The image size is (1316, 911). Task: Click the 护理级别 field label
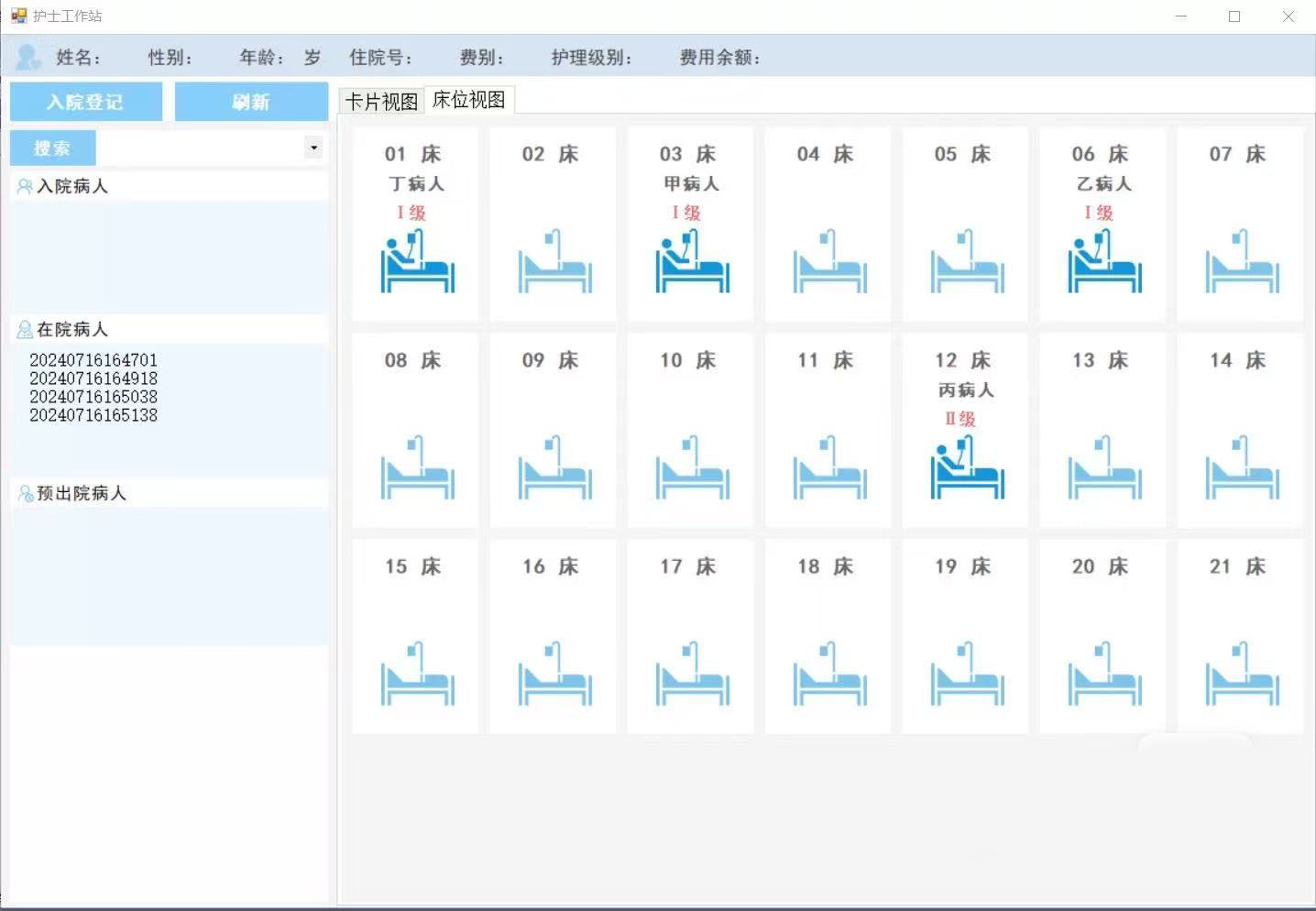[592, 58]
